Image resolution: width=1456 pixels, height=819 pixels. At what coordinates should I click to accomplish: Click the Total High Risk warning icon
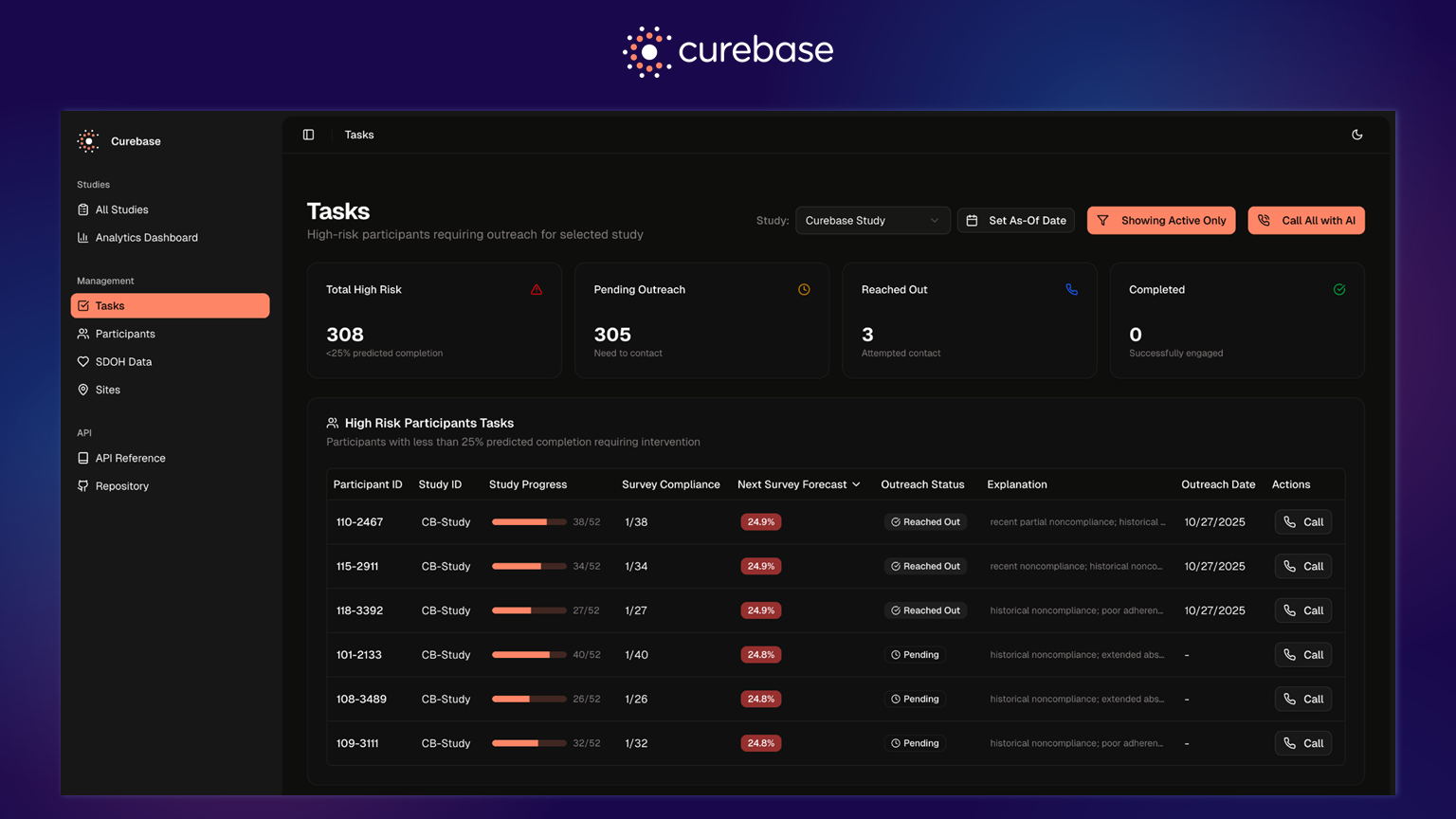(x=537, y=290)
